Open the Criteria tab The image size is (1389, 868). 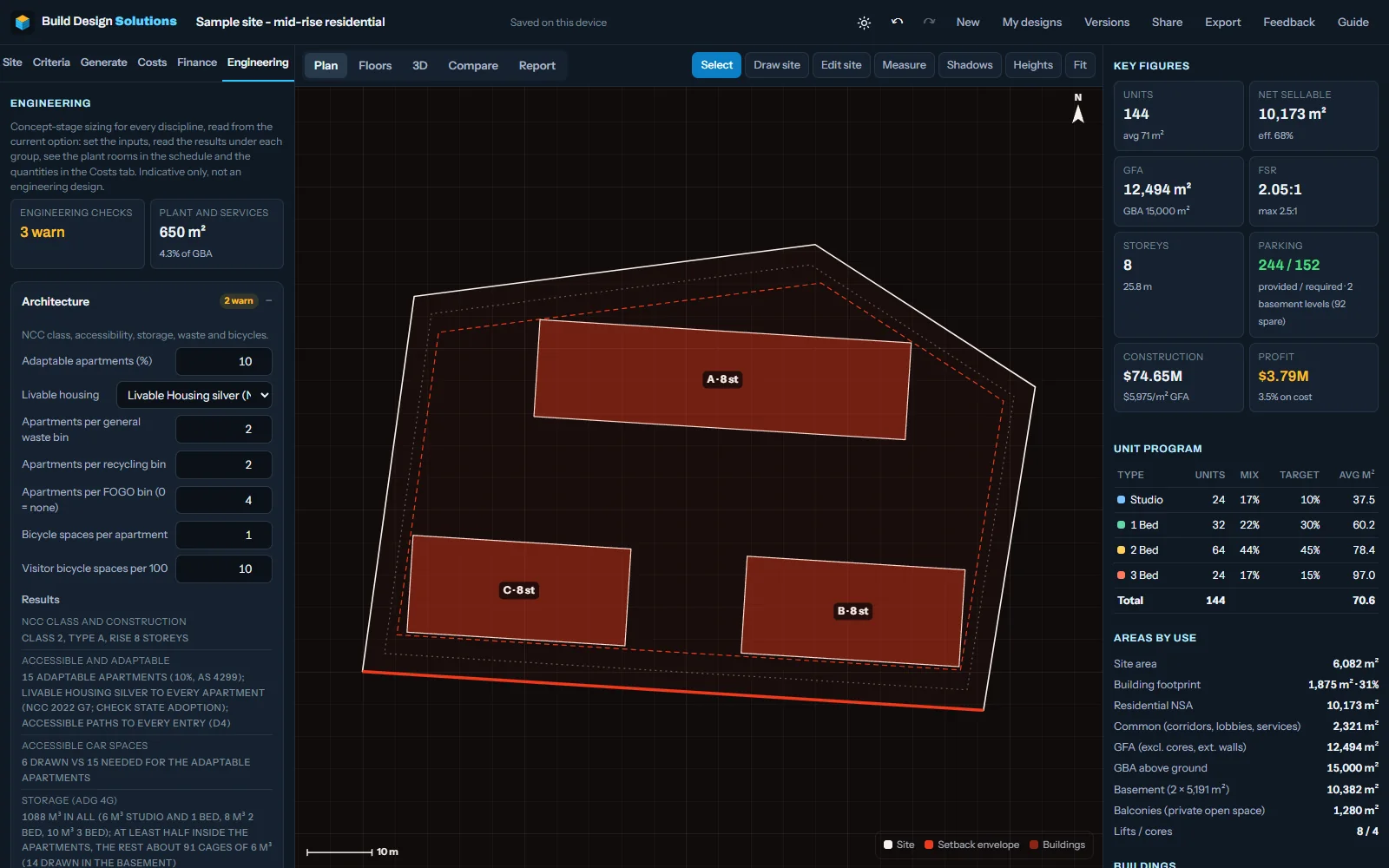coord(51,62)
